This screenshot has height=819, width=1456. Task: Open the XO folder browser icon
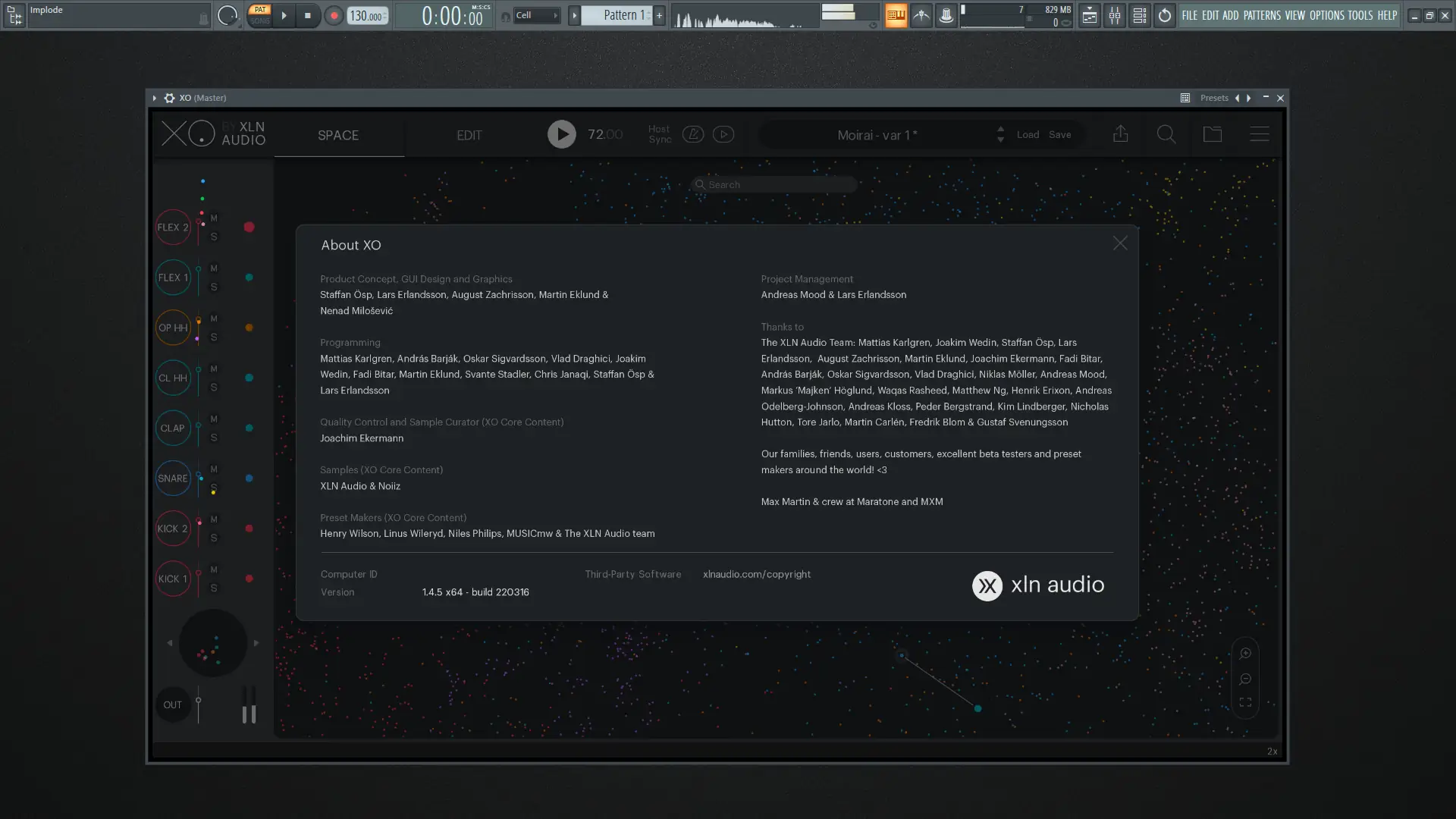(x=1213, y=134)
